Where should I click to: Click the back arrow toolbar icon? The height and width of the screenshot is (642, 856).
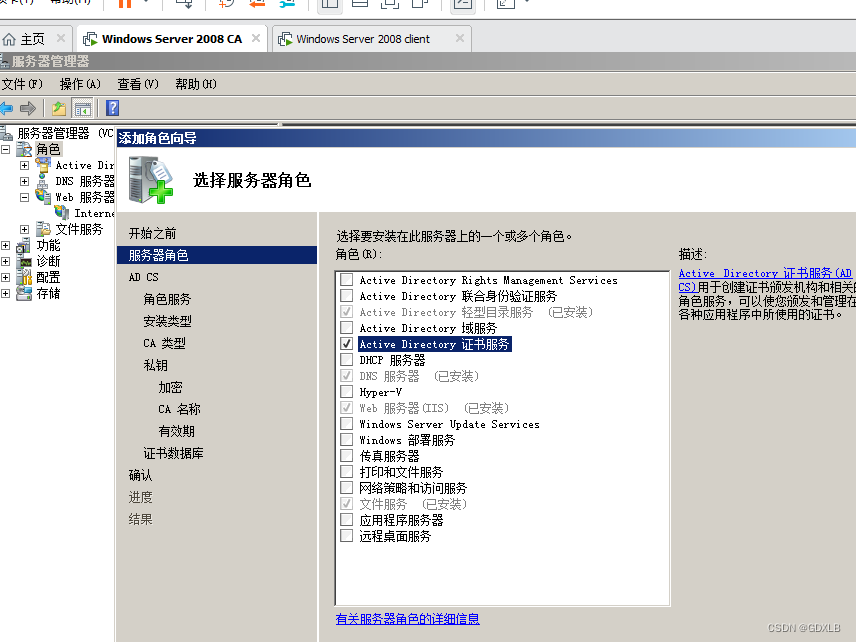pos(7,108)
